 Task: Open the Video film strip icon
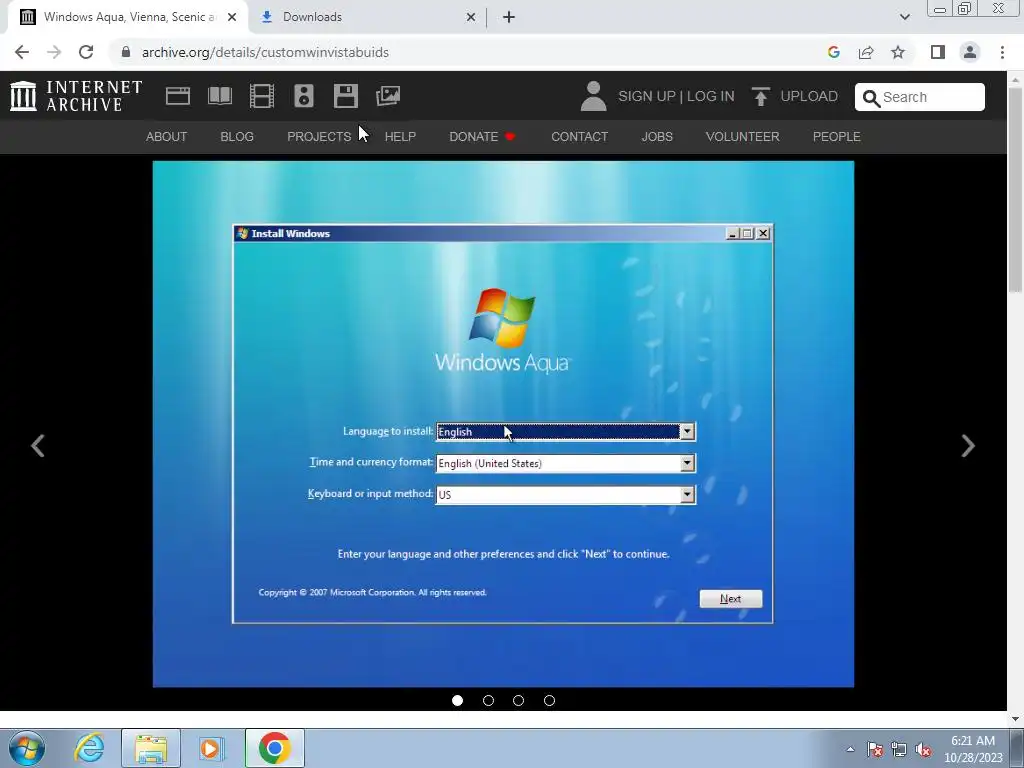[x=262, y=96]
